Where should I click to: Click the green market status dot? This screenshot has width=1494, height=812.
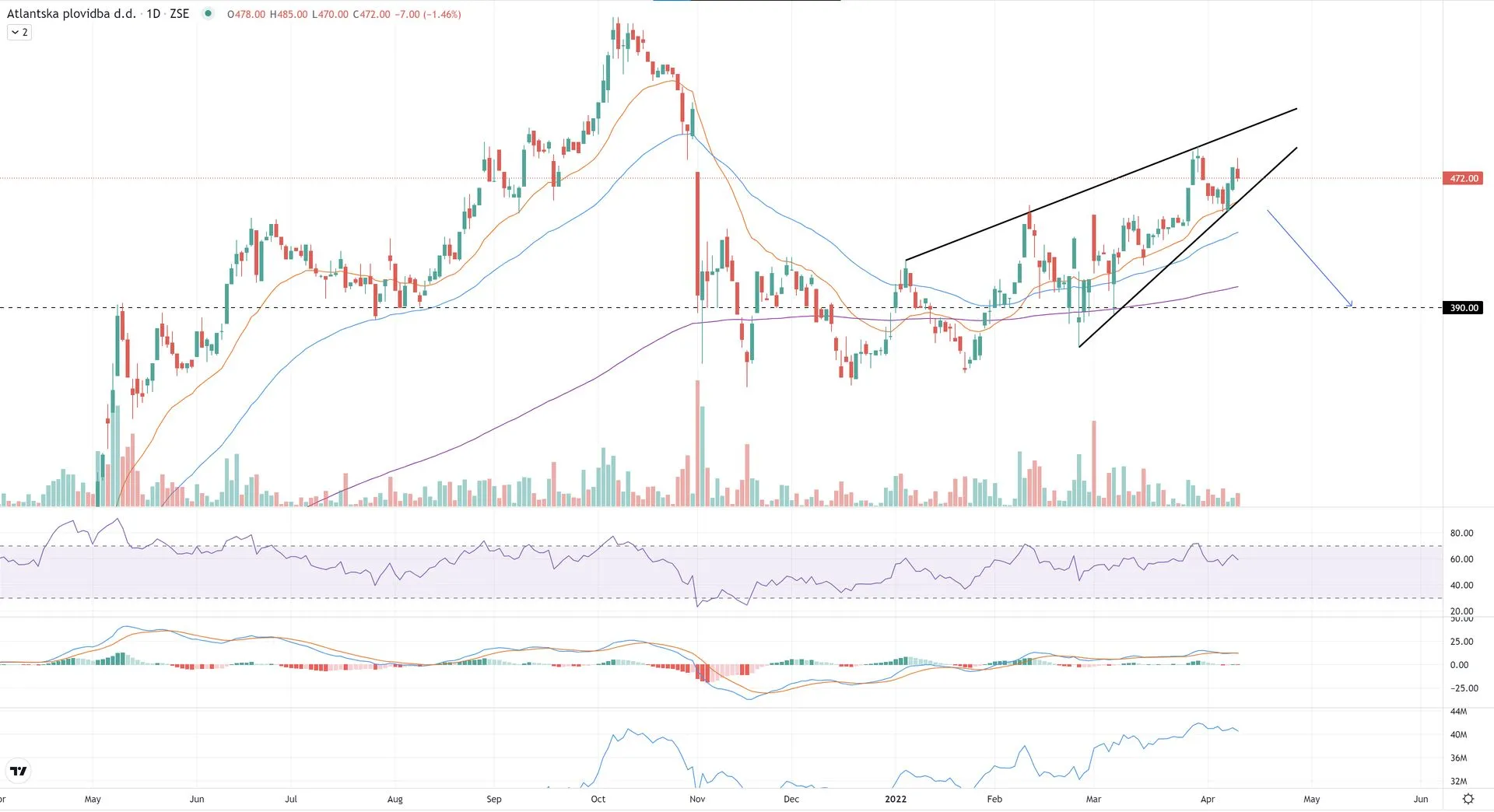(x=208, y=13)
